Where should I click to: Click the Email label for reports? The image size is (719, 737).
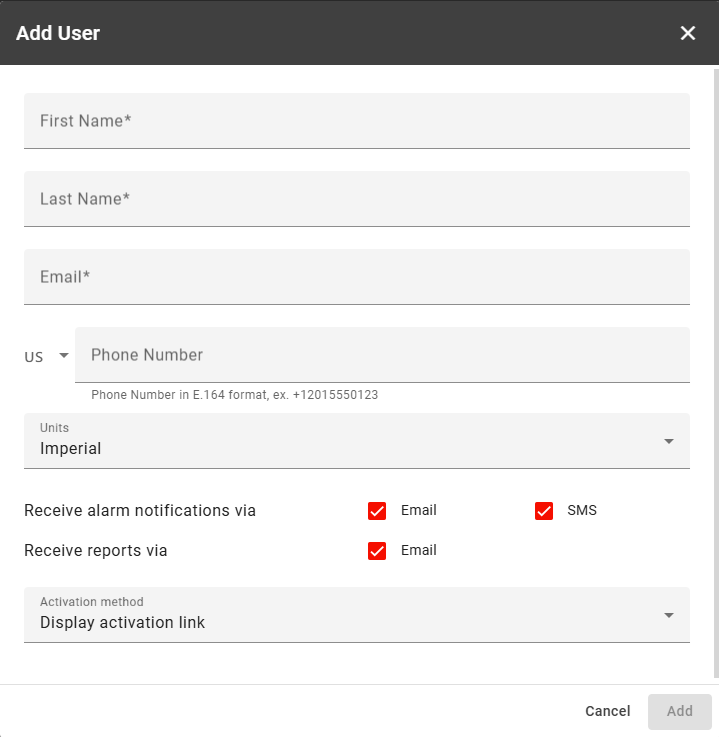418,550
